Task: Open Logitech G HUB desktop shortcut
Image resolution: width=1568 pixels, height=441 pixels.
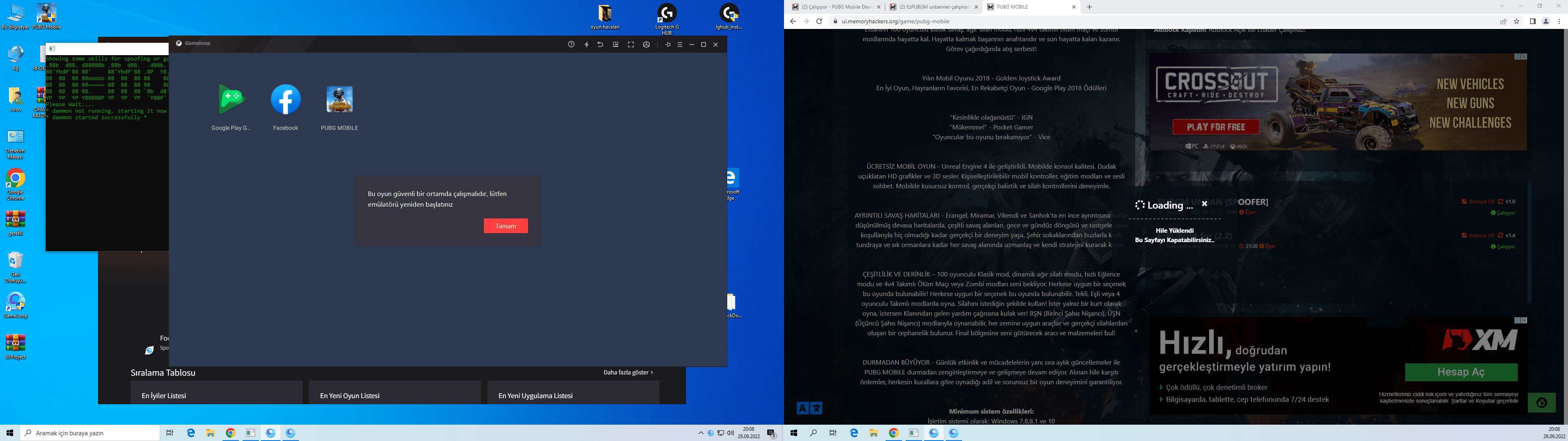Action: click(x=667, y=20)
